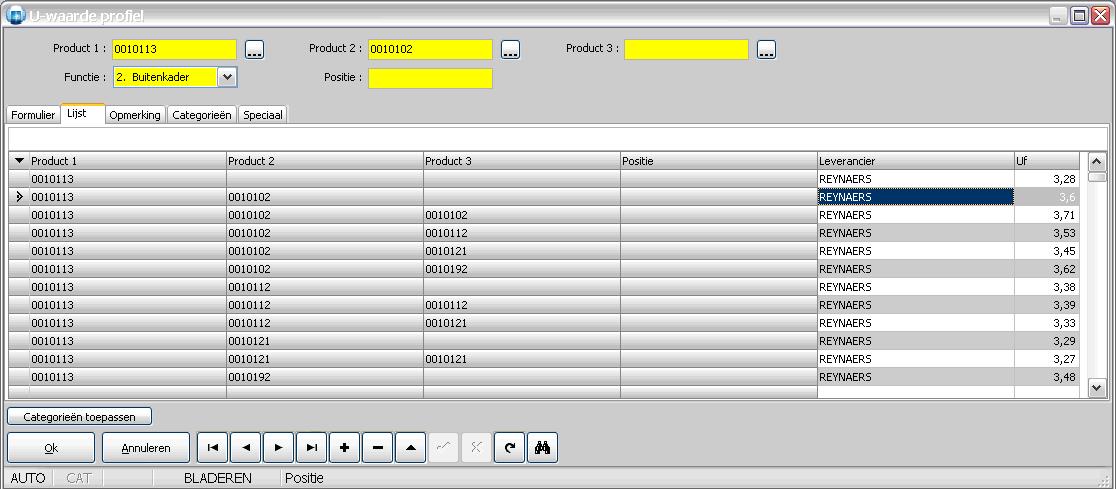Click the edit record up-triangle button

tap(411, 448)
